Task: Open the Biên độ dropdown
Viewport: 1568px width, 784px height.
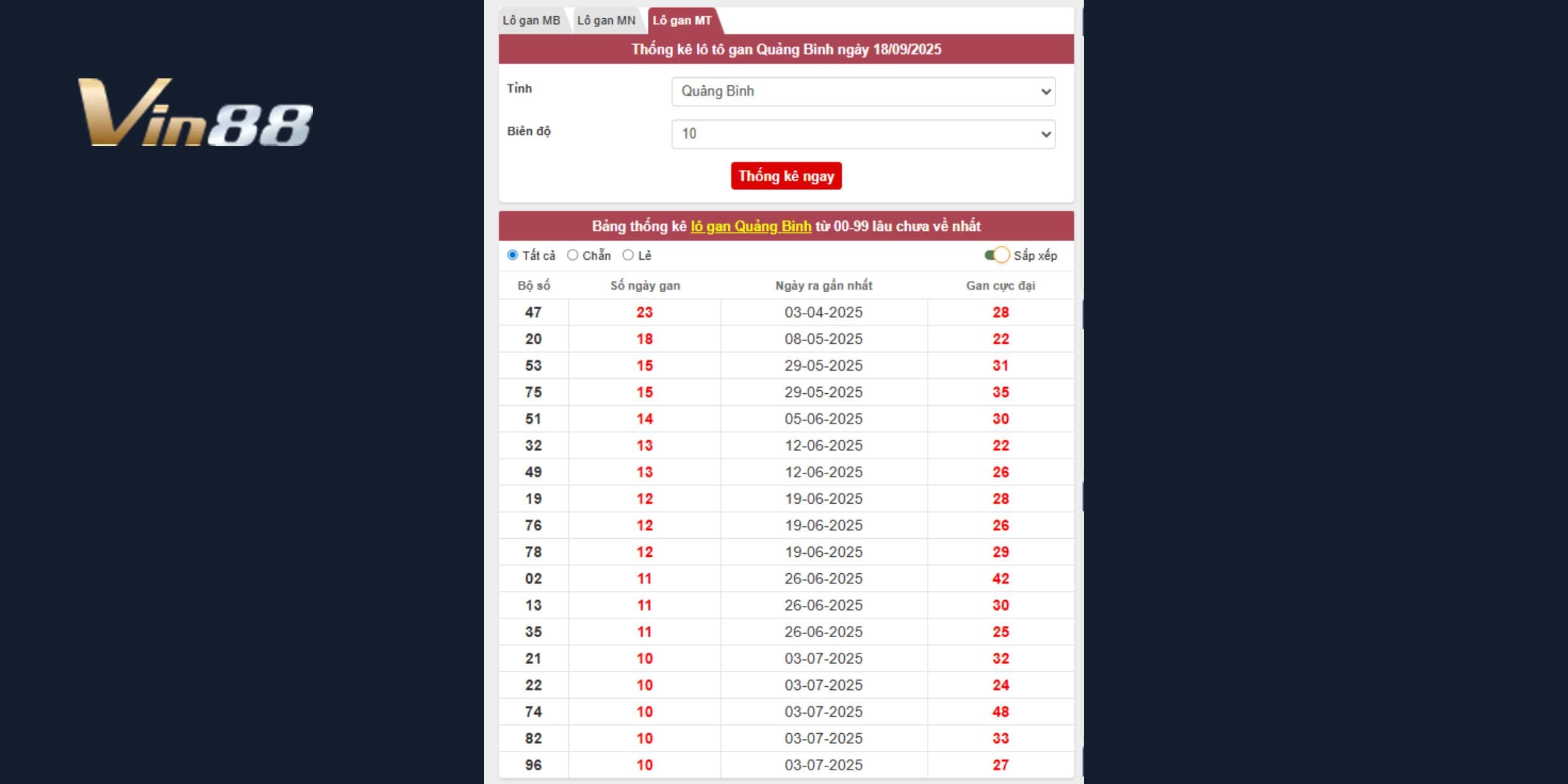Action: [x=863, y=134]
